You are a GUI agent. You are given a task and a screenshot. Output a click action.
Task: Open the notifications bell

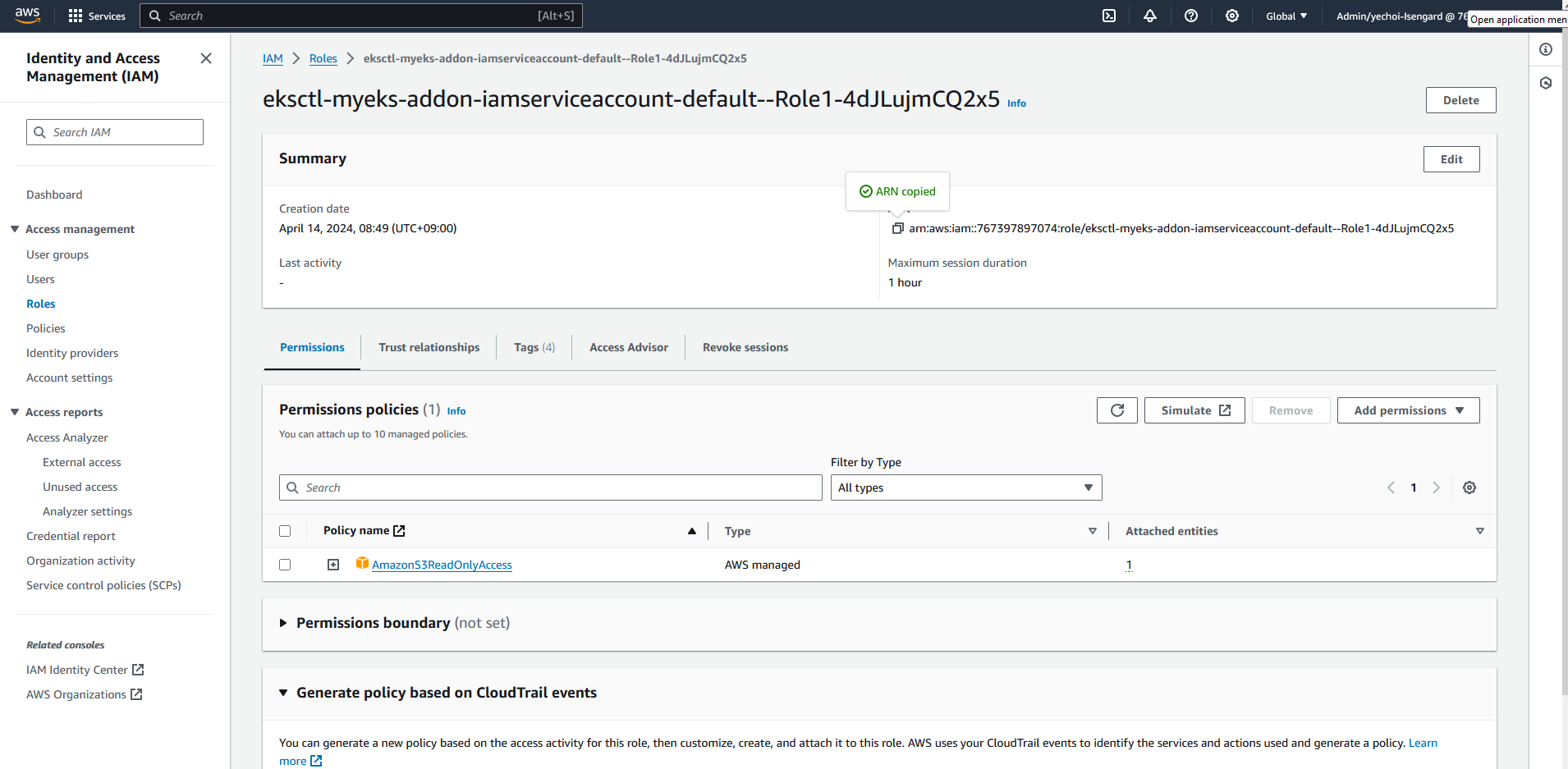[1150, 16]
